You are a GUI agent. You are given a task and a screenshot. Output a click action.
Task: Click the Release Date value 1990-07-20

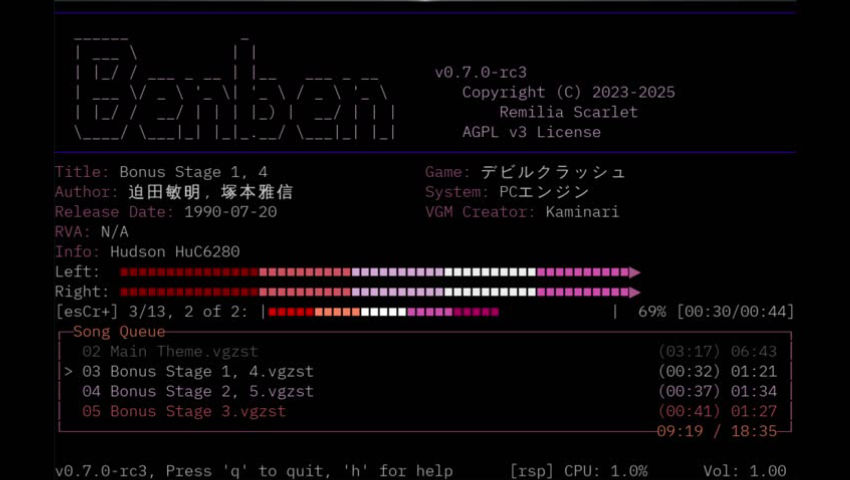click(x=230, y=212)
